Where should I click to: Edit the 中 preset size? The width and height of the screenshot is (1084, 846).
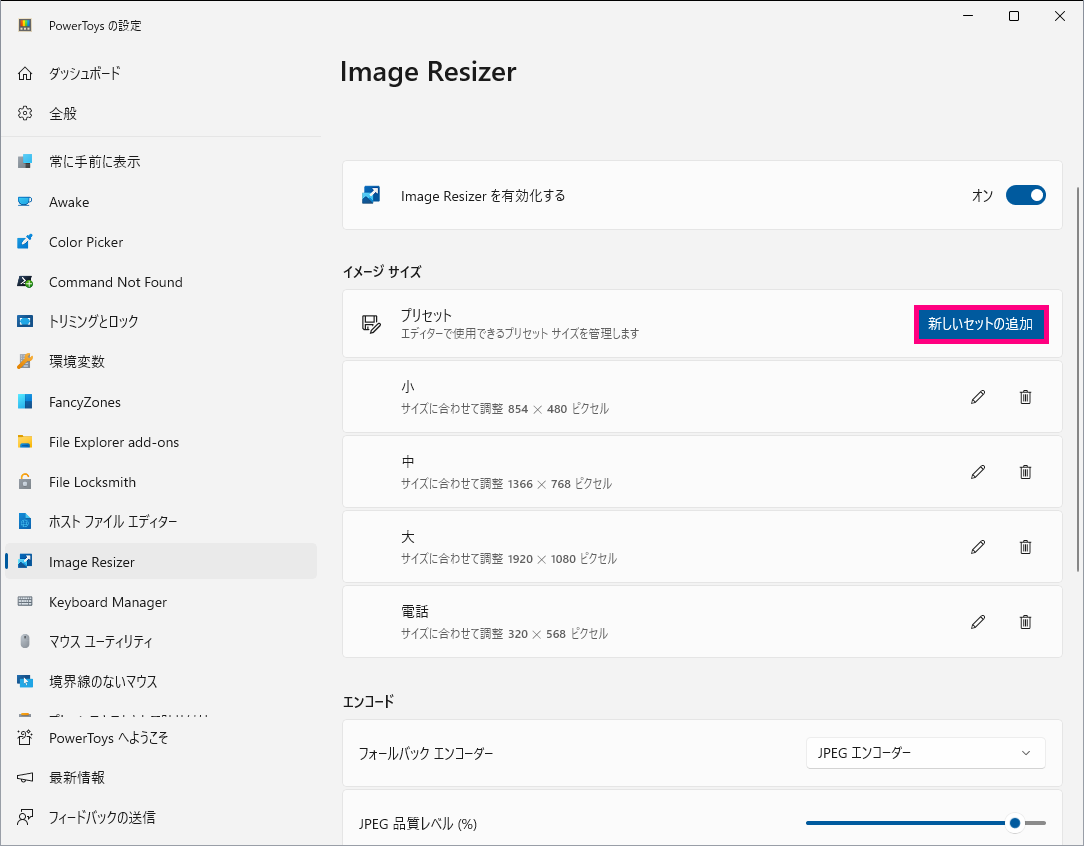(978, 472)
